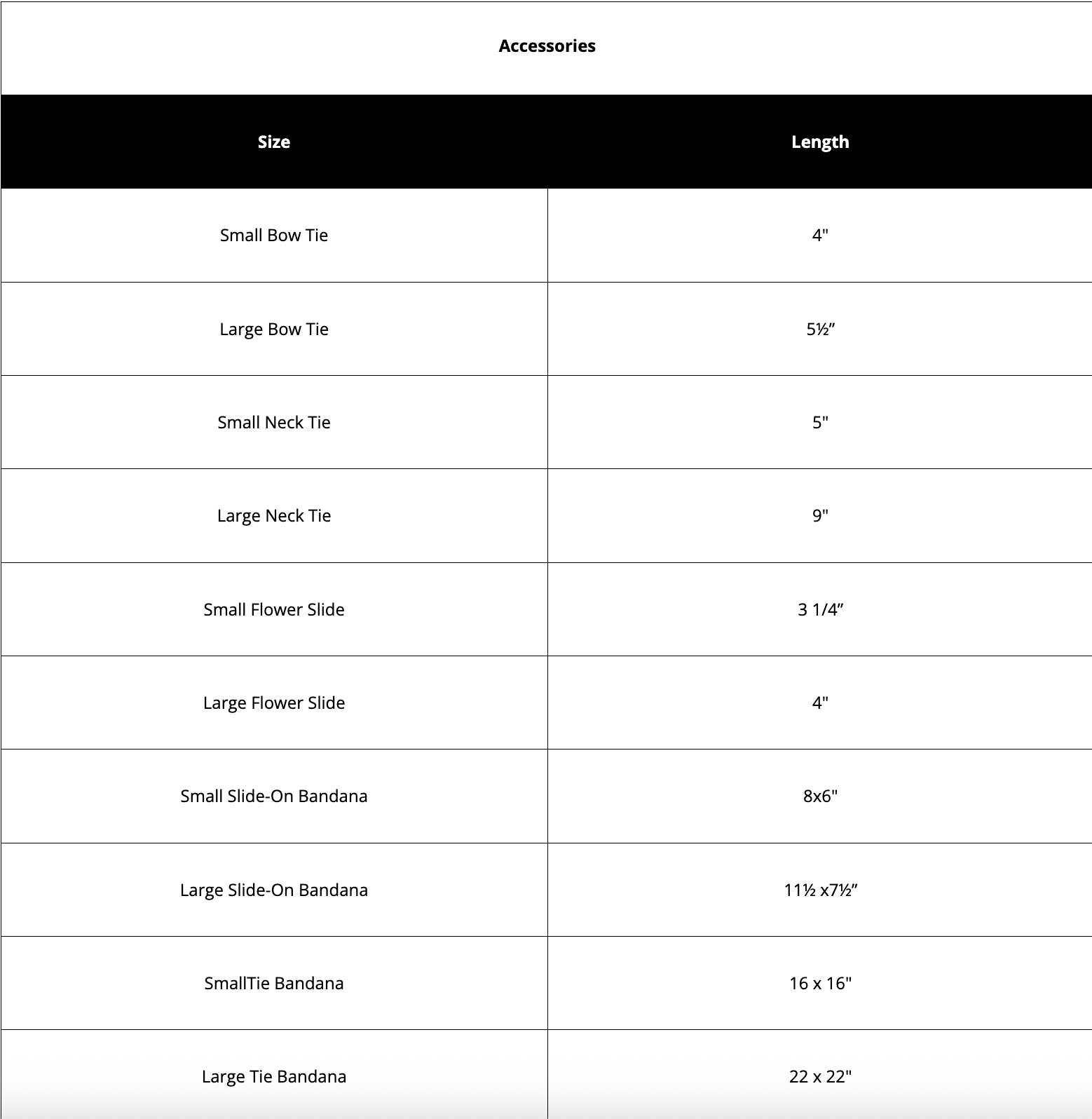
Task: Select the Small Neck Tie cell
Action: coord(274,423)
